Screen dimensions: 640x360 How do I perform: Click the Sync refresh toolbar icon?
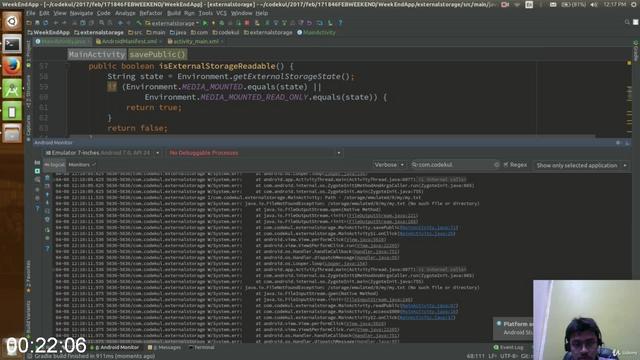pyautogui.click(x=46, y=23)
